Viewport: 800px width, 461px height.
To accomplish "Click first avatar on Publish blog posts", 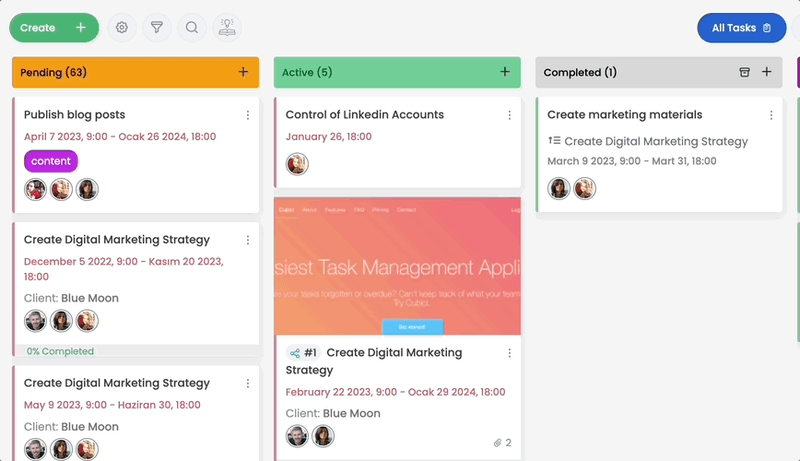I will pyautogui.click(x=35, y=190).
